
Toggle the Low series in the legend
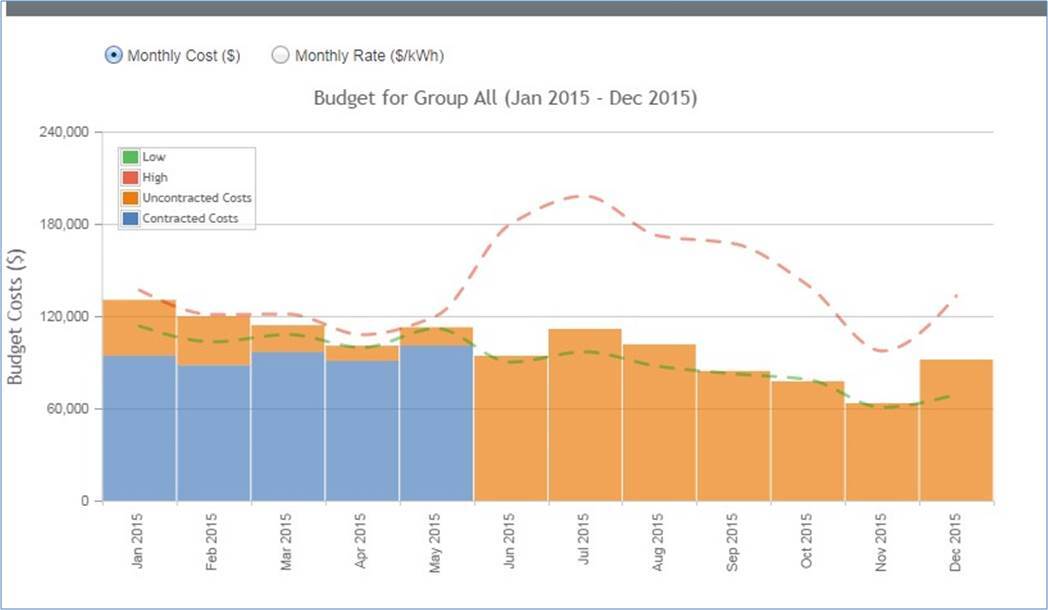coord(150,156)
